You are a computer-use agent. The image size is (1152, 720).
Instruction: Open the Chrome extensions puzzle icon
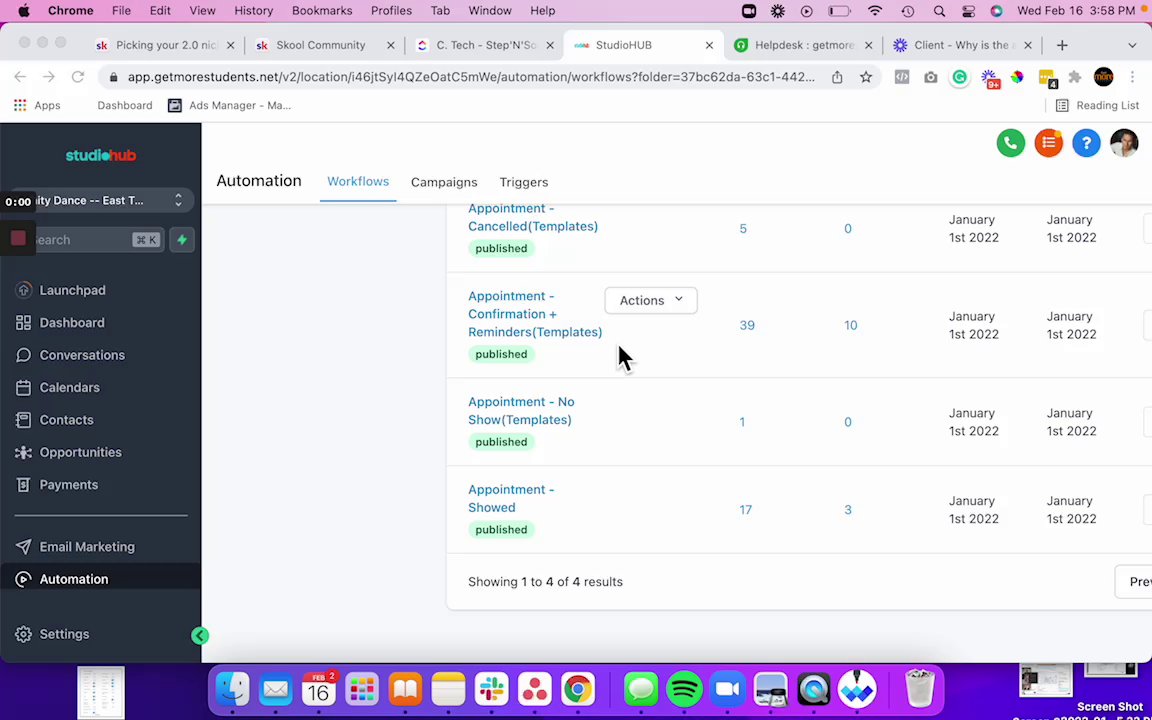(x=1075, y=77)
